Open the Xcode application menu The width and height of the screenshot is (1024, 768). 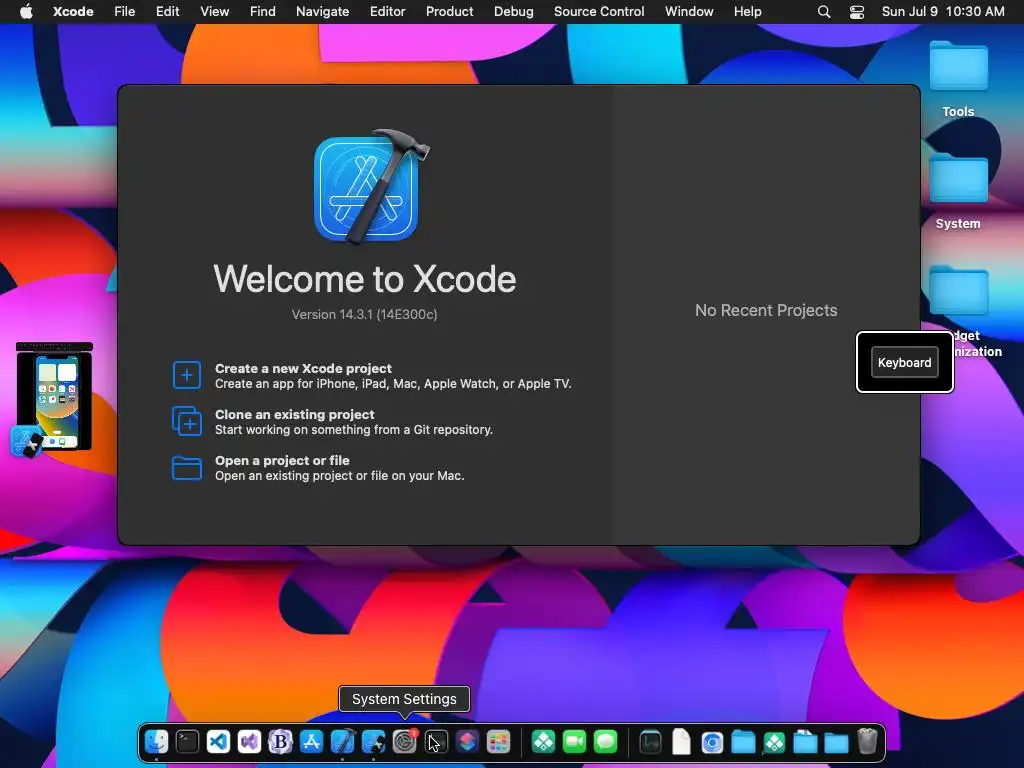(73, 11)
